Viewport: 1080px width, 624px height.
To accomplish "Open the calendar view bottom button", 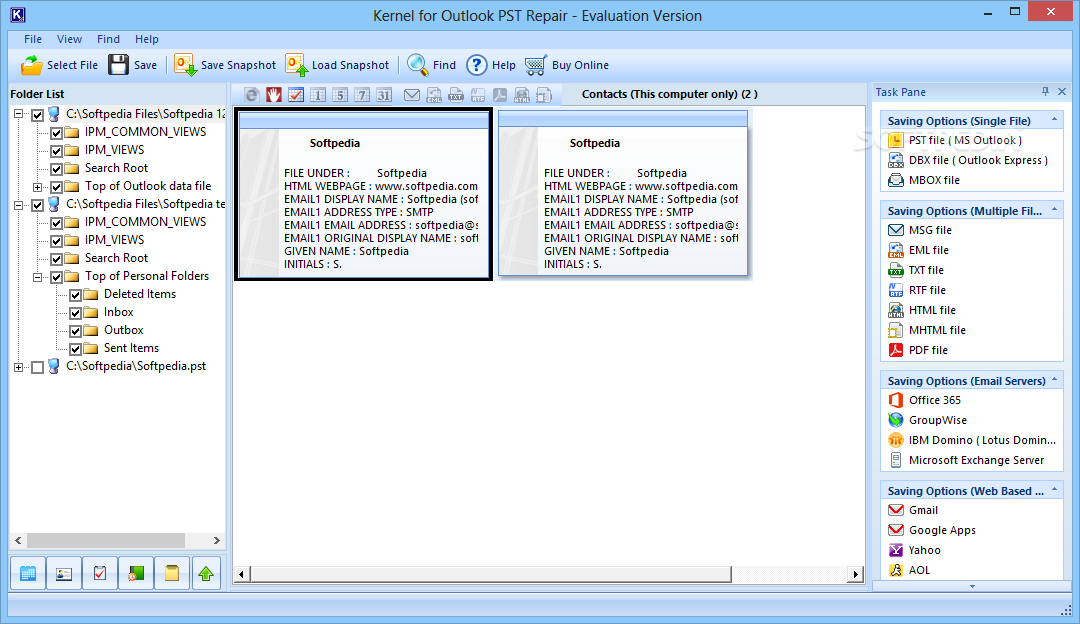I will (28, 573).
